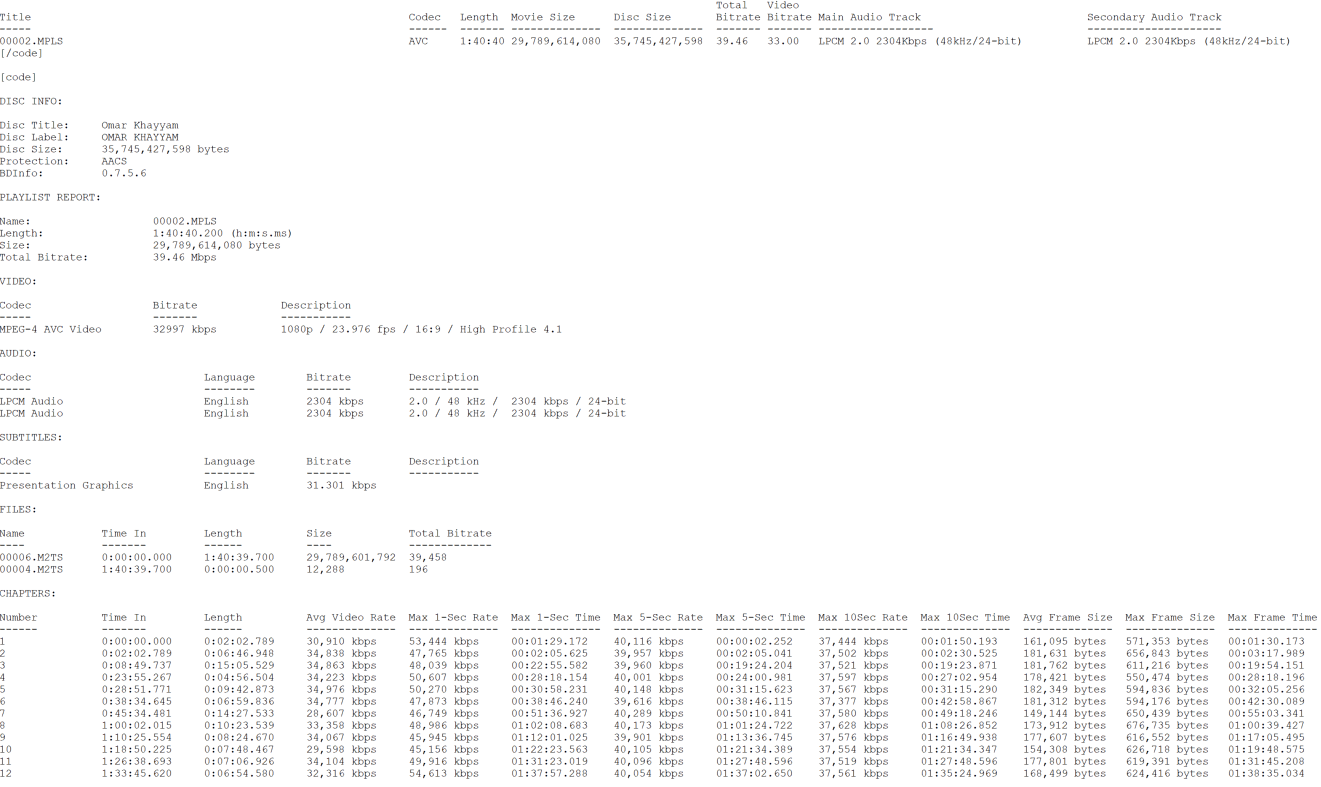
Task: Click the DISC INFO heading
Action: coord(31,101)
